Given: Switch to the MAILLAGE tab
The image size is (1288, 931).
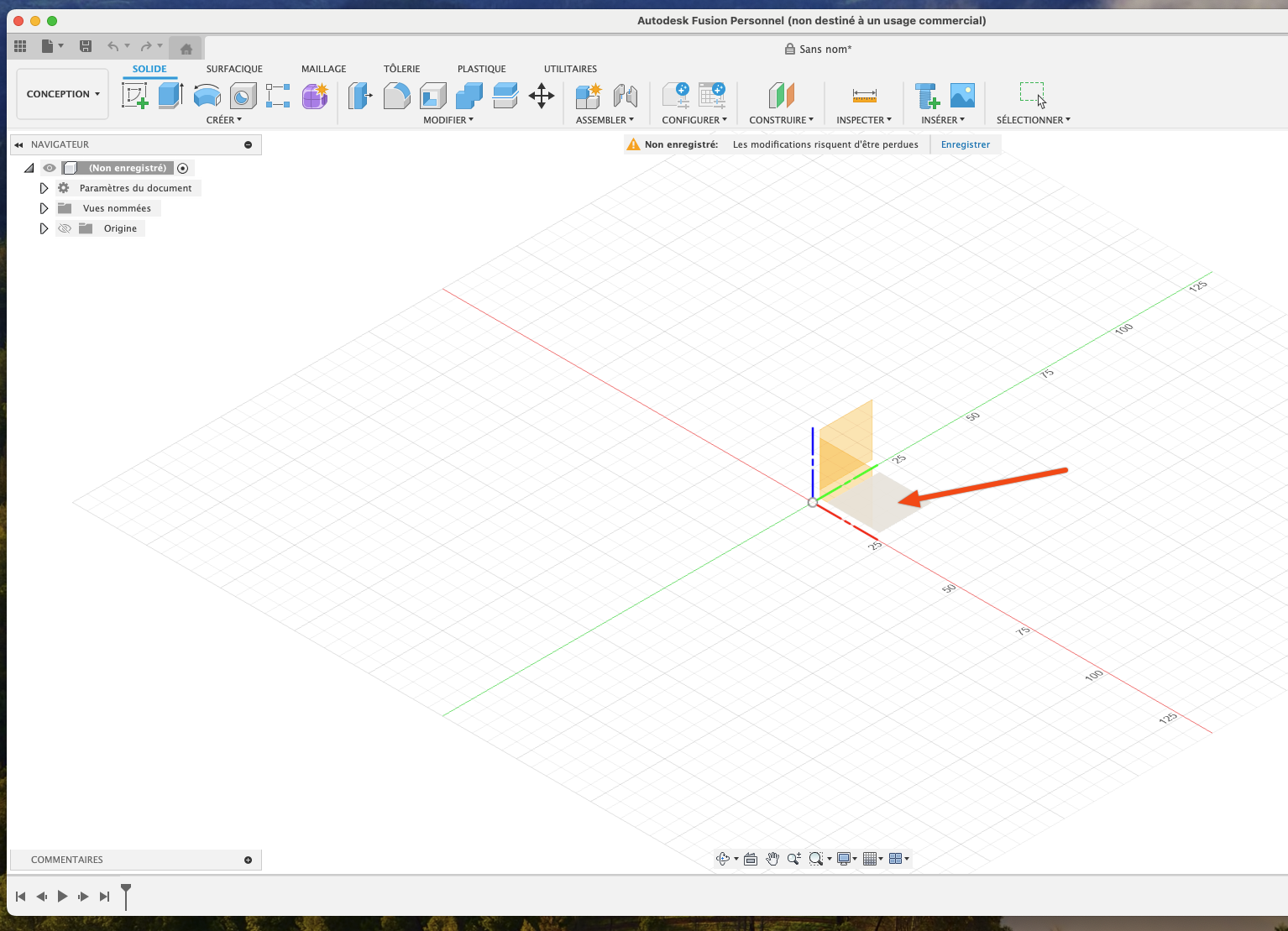Looking at the screenshot, I should tap(324, 69).
